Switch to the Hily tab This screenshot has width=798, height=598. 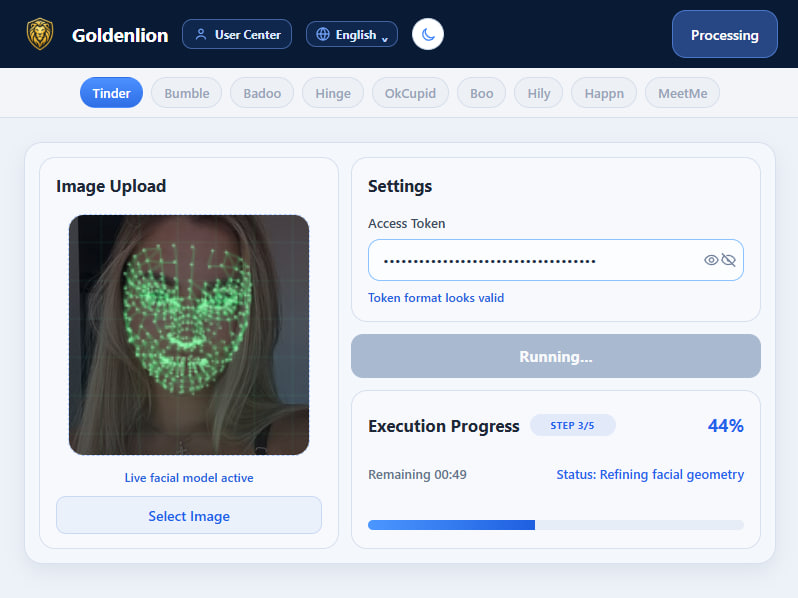[538, 93]
